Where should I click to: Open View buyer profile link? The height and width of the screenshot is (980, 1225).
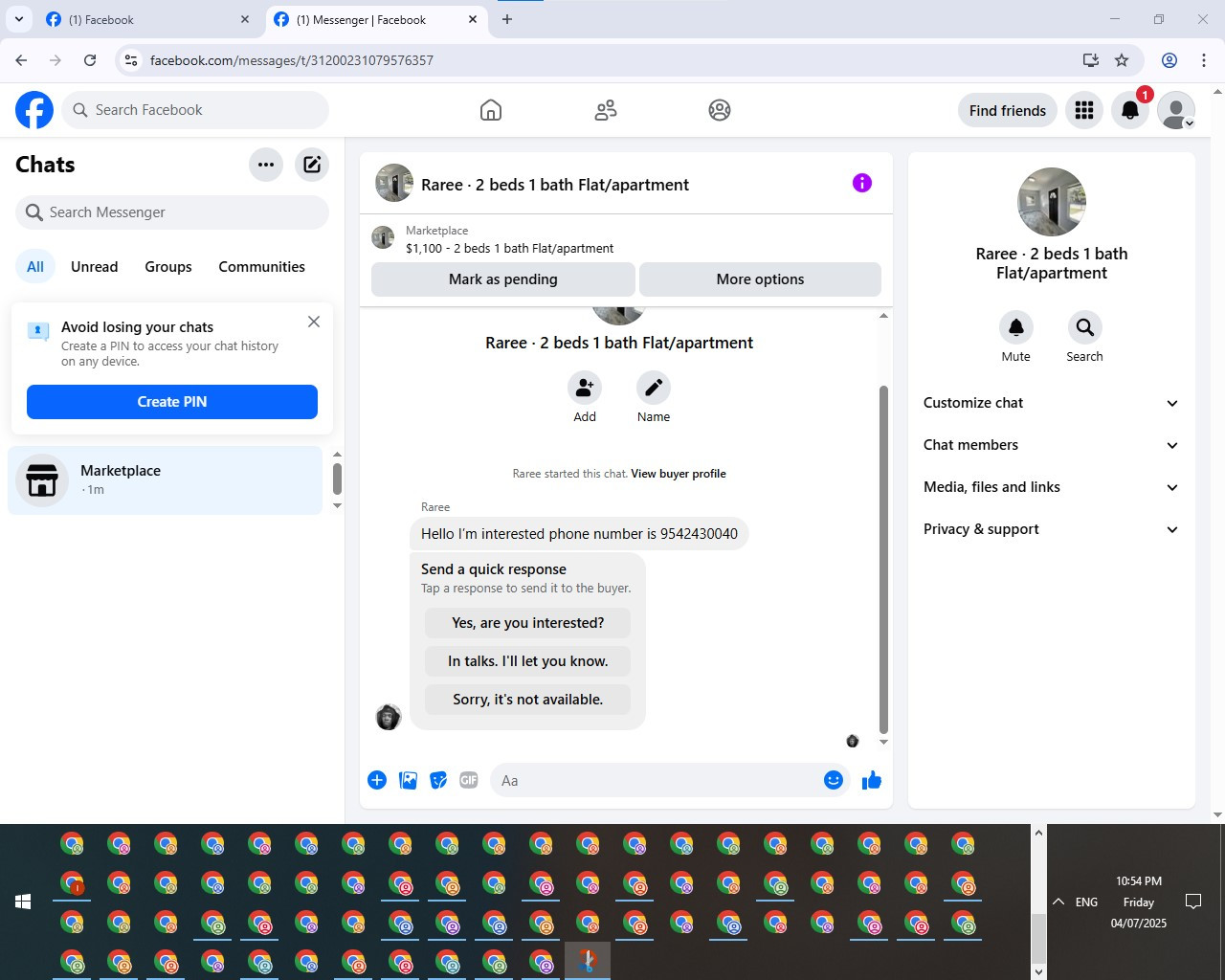pyautogui.click(x=679, y=474)
